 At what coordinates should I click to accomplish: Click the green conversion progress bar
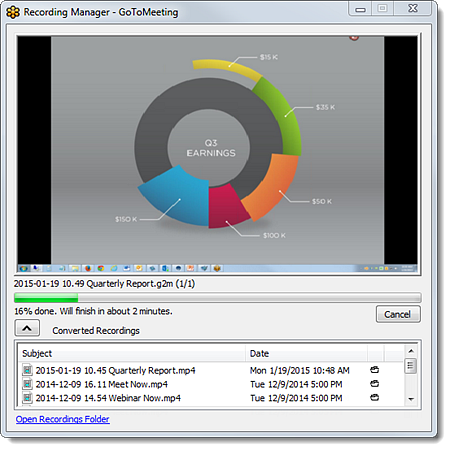click(x=217, y=297)
